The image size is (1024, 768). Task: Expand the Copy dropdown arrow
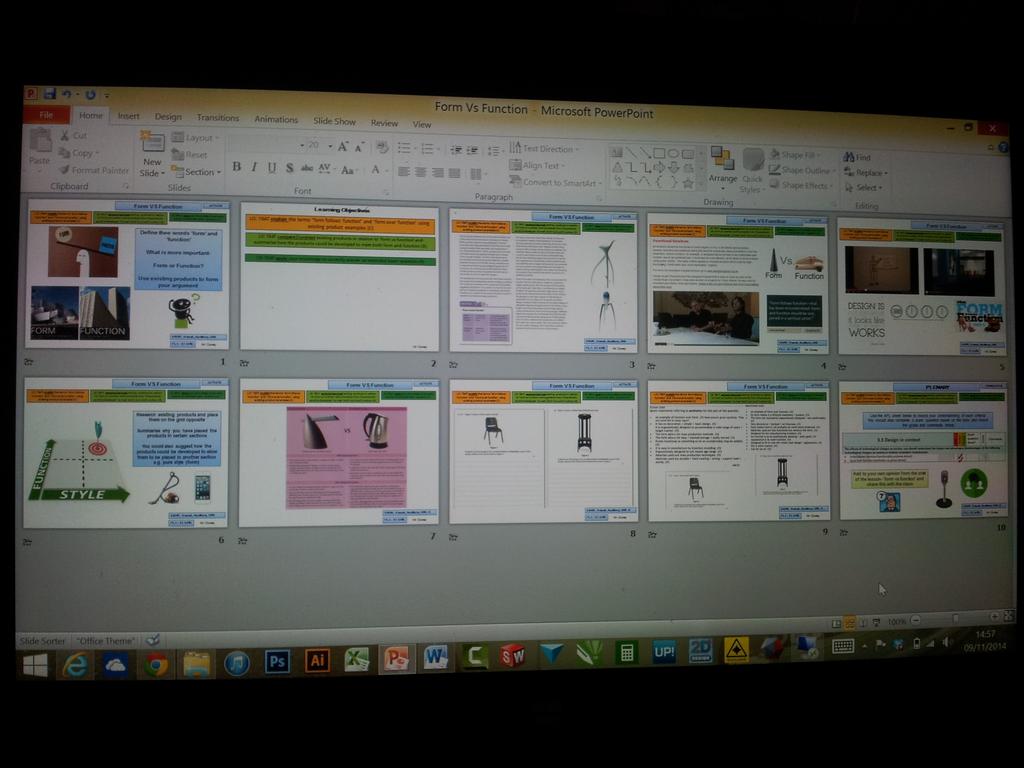(x=97, y=153)
